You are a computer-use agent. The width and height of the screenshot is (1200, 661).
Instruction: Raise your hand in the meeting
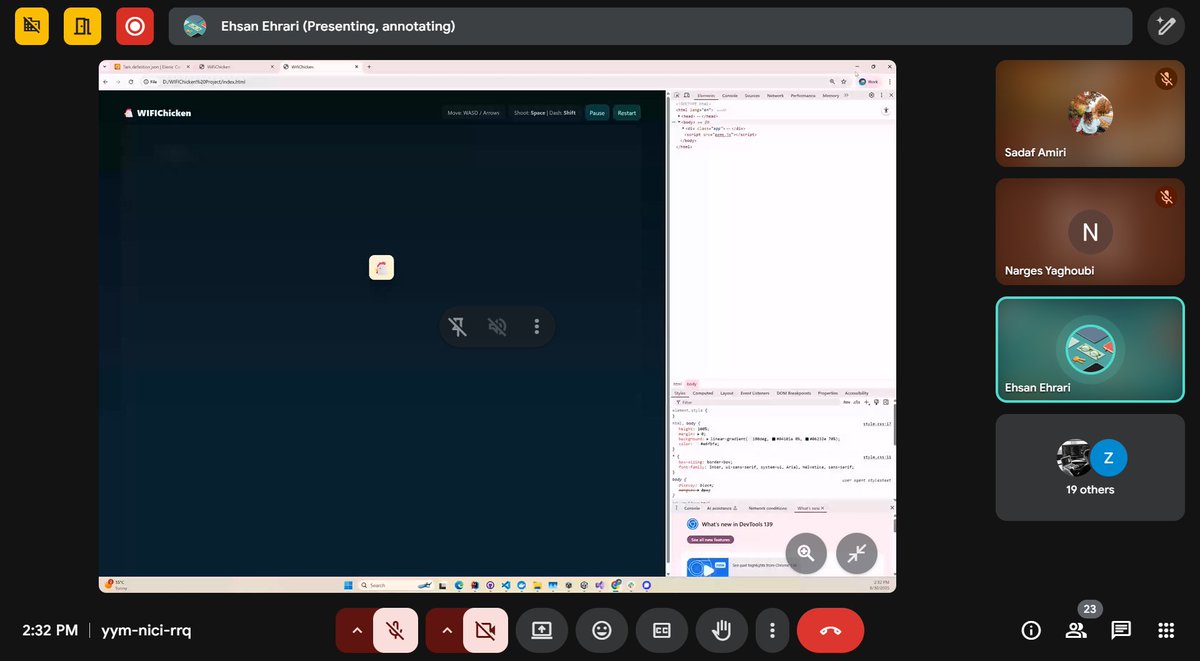point(721,630)
